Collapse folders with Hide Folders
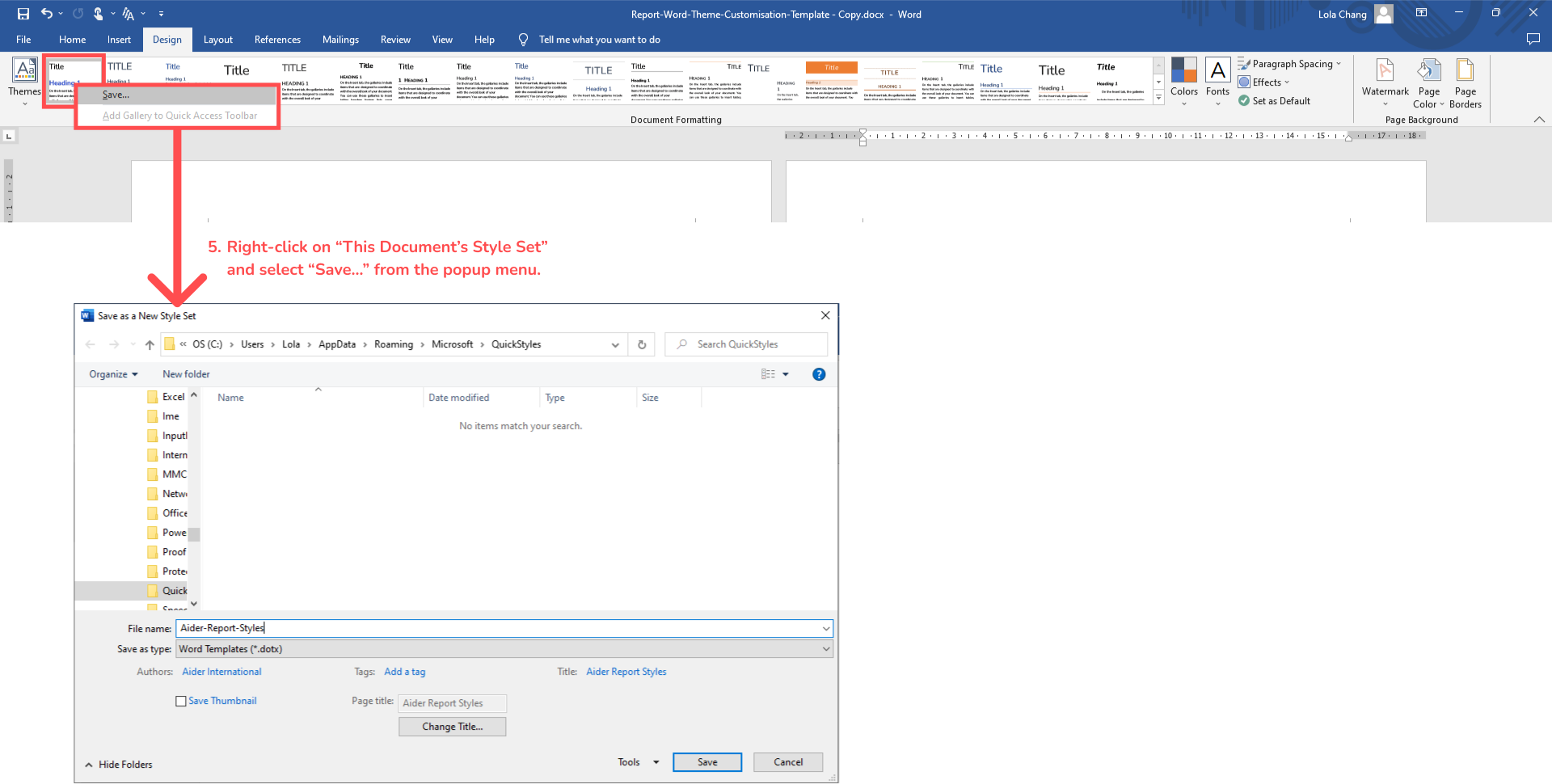1552x784 pixels. (119, 765)
